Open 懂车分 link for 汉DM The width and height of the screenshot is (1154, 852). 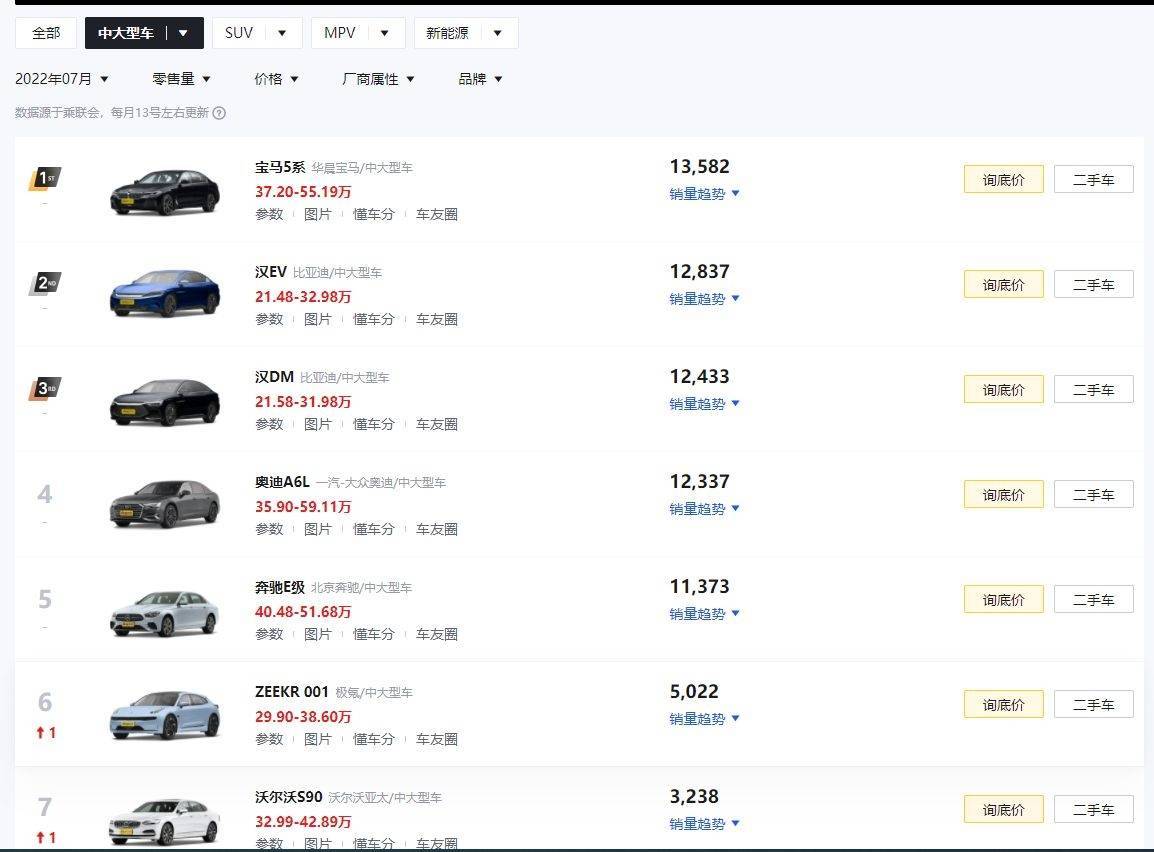pyautogui.click(x=374, y=424)
